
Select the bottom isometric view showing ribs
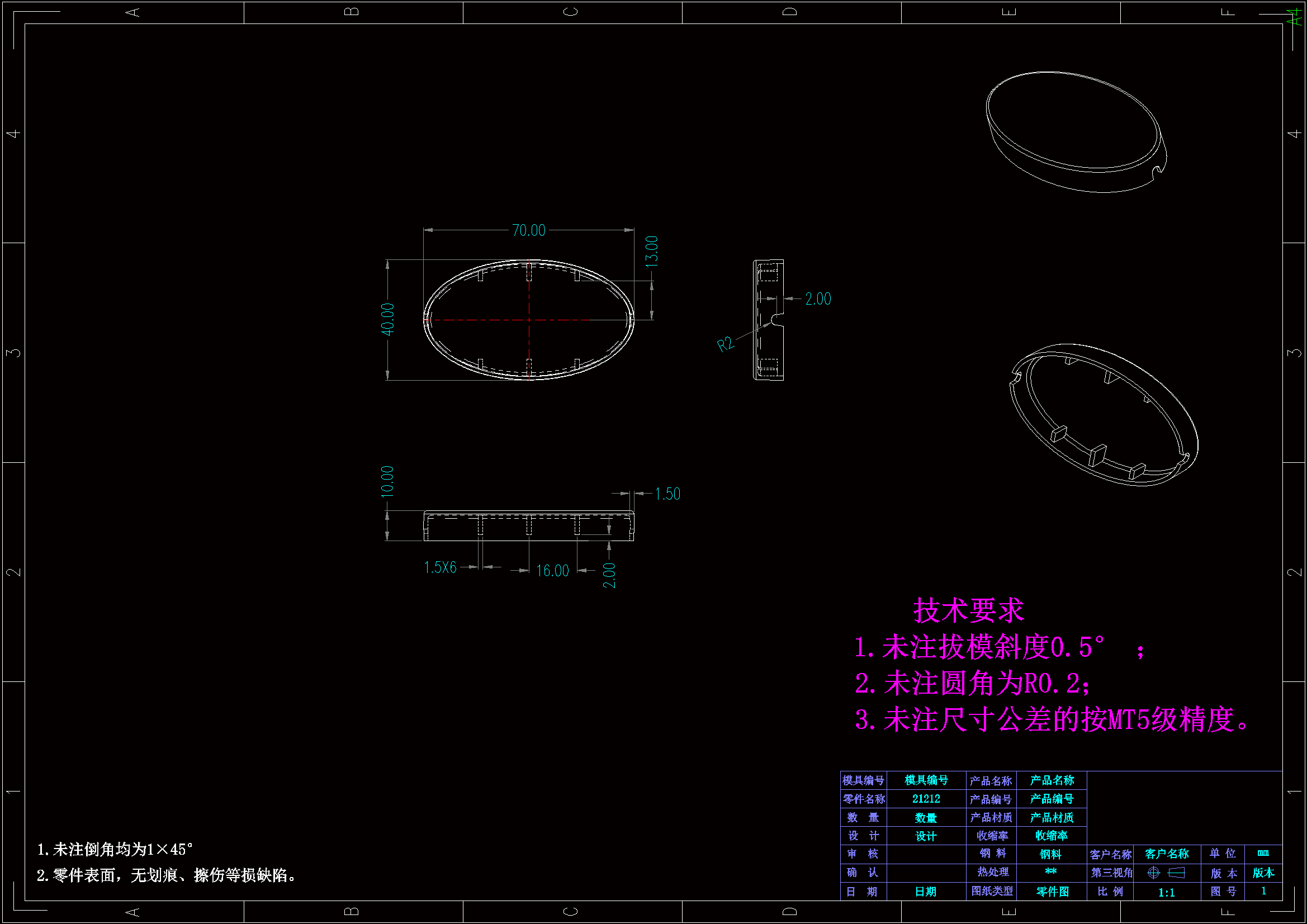[x=1103, y=414]
